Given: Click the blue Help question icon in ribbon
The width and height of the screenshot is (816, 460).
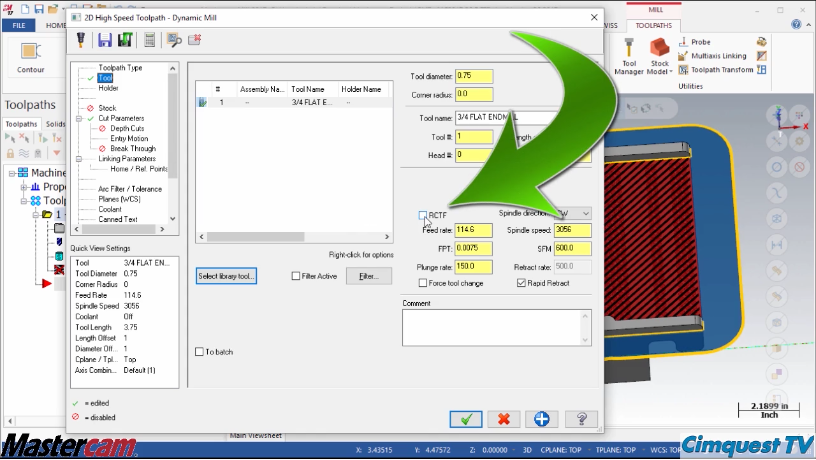Looking at the screenshot, I should pyautogui.click(x=796, y=24).
